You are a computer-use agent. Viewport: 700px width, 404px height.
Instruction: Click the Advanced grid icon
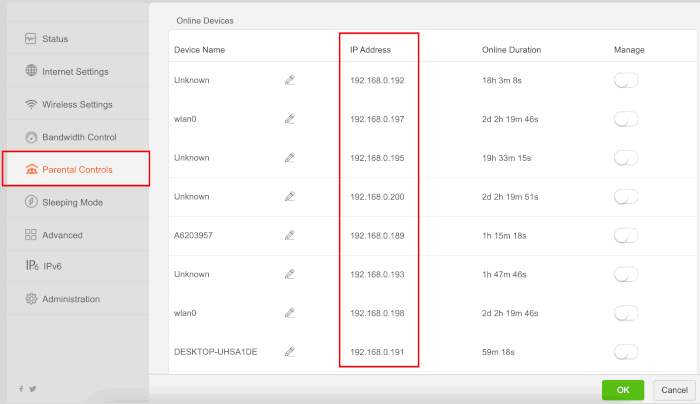[30, 235]
